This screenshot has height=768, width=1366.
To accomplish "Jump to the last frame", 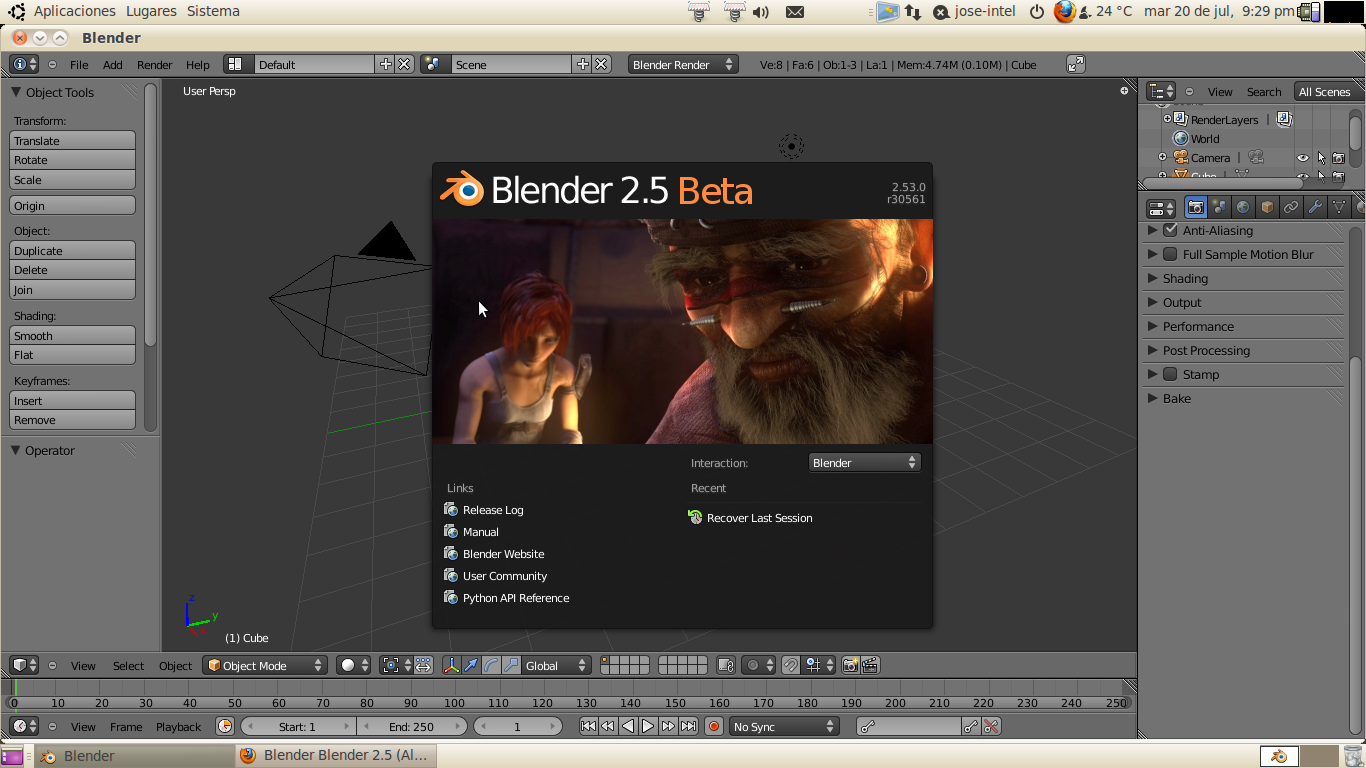I will [x=688, y=726].
